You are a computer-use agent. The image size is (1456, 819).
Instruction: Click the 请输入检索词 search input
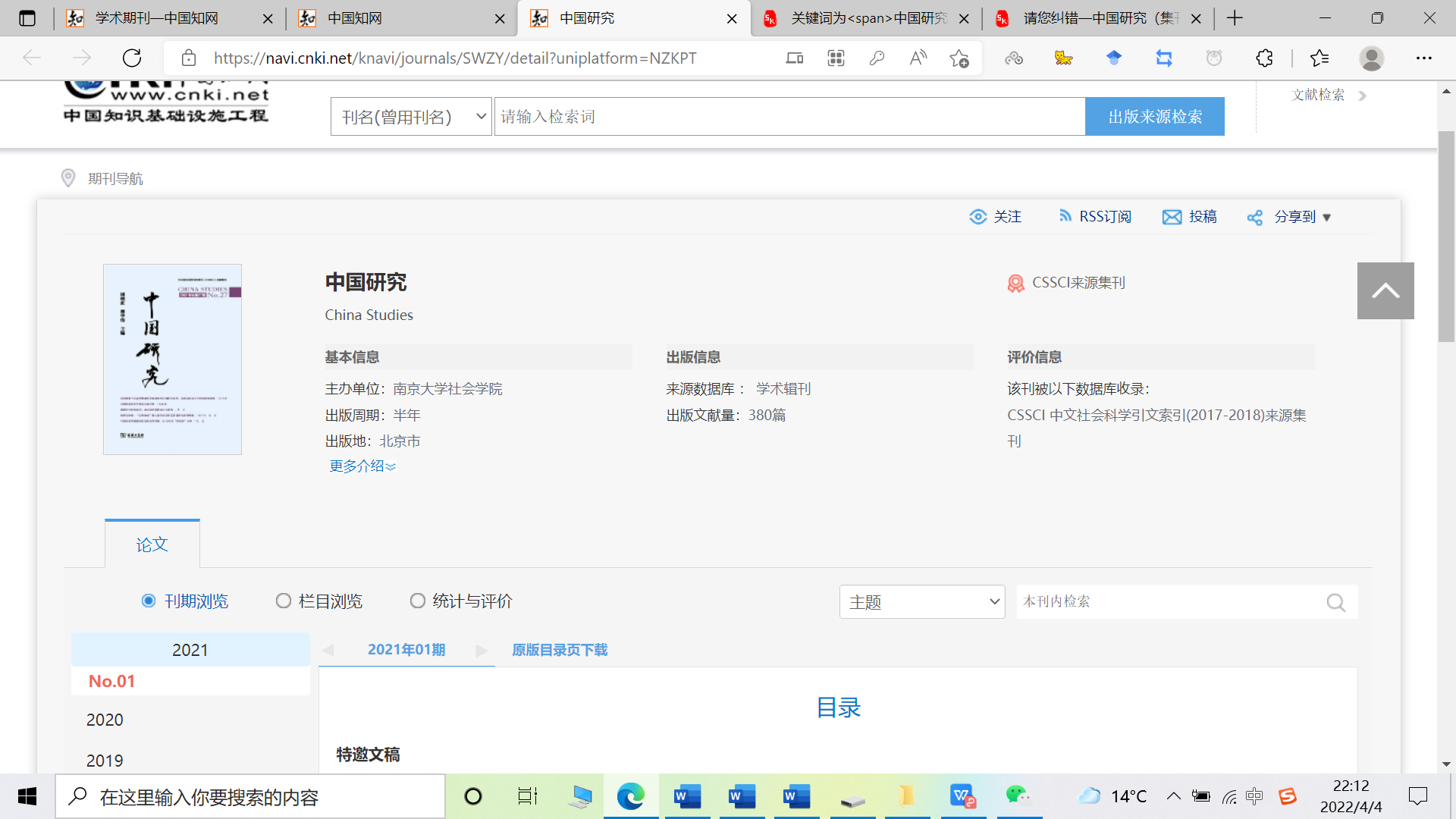[789, 117]
